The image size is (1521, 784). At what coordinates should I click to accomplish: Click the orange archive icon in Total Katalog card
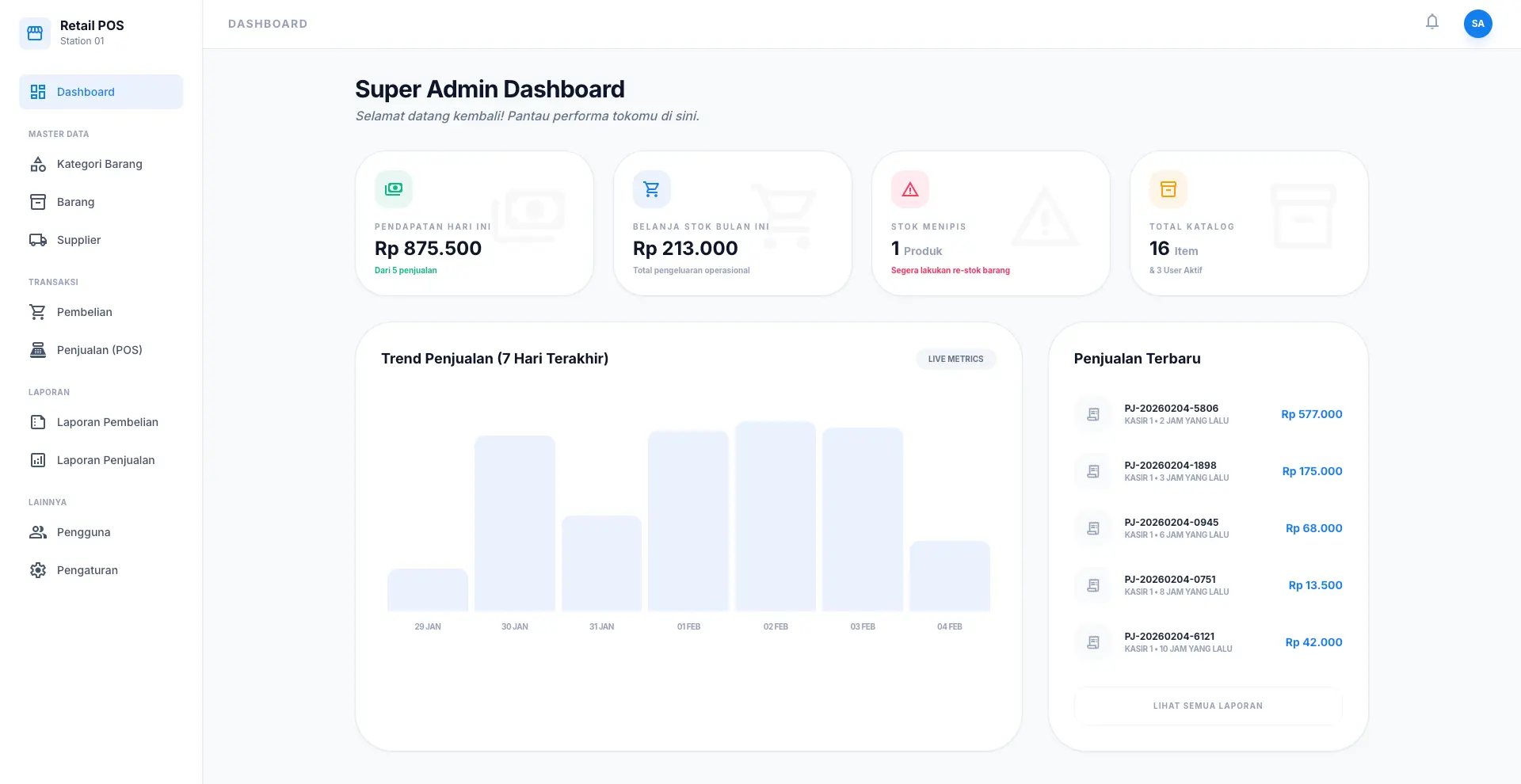click(x=1168, y=189)
